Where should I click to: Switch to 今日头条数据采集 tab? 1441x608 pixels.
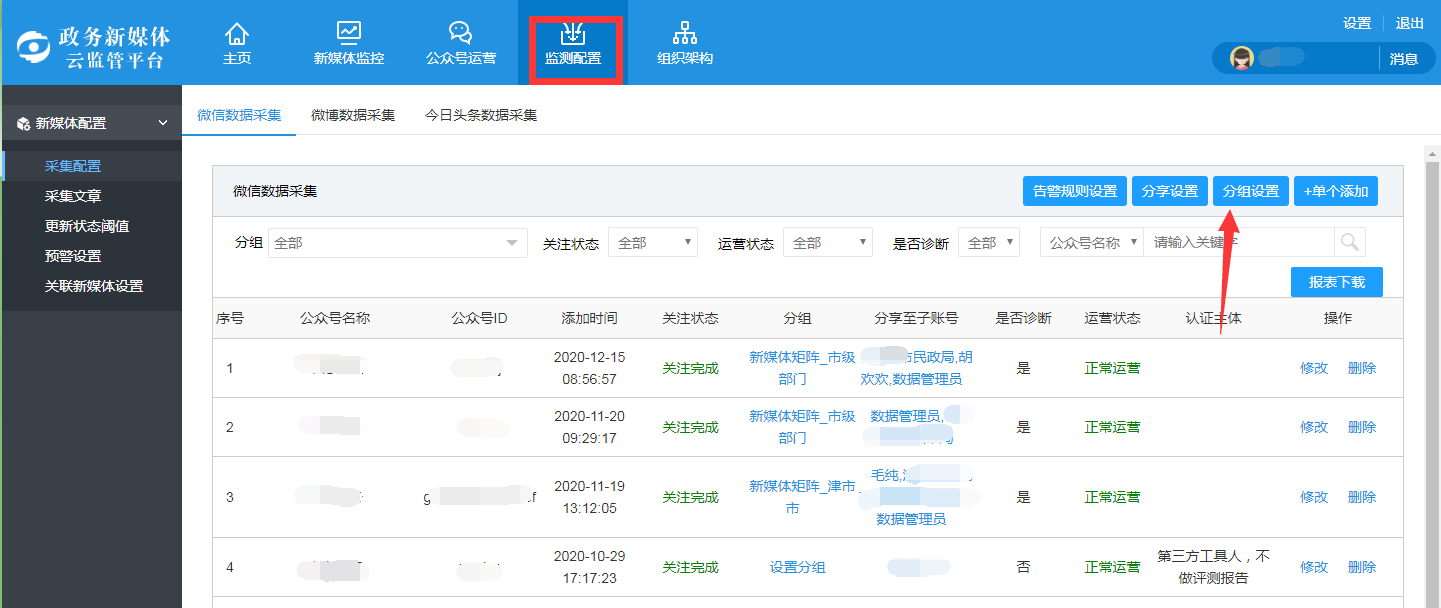pyautogui.click(x=481, y=115)
